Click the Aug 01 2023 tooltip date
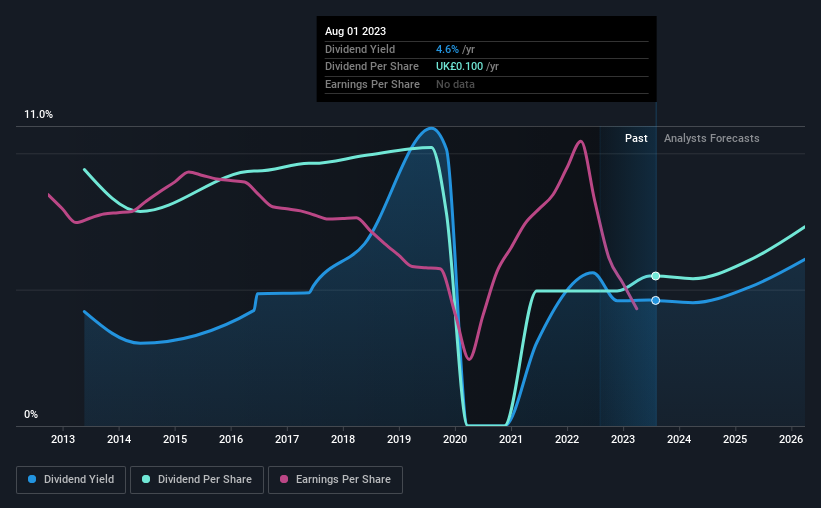Screen dimensions: 821x508 [x=356, y=31]
